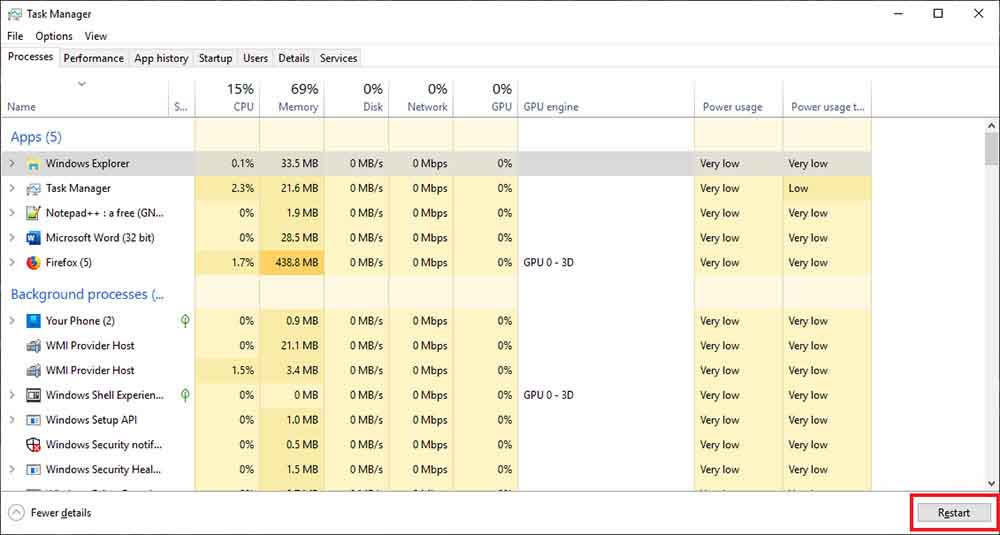
Task: Open the File menu
Action: (x=15, y=36)
